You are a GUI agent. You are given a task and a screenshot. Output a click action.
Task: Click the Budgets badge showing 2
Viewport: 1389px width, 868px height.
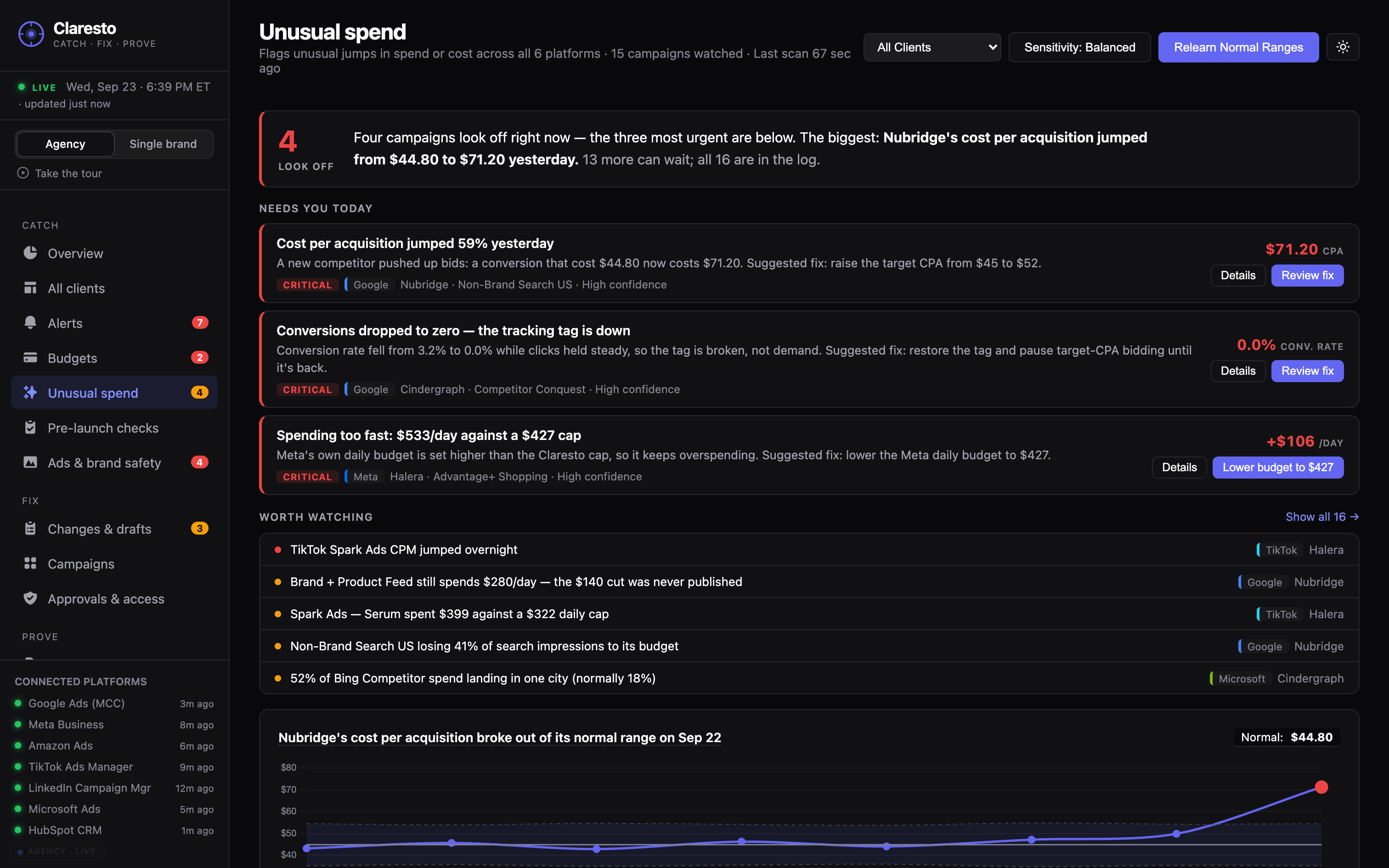click(x=200, y=358)
